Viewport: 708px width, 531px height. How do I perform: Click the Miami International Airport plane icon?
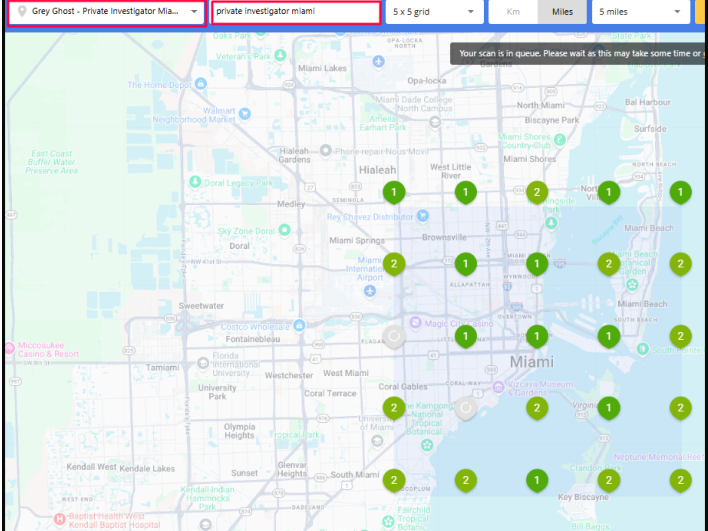[x=370, y=291]
